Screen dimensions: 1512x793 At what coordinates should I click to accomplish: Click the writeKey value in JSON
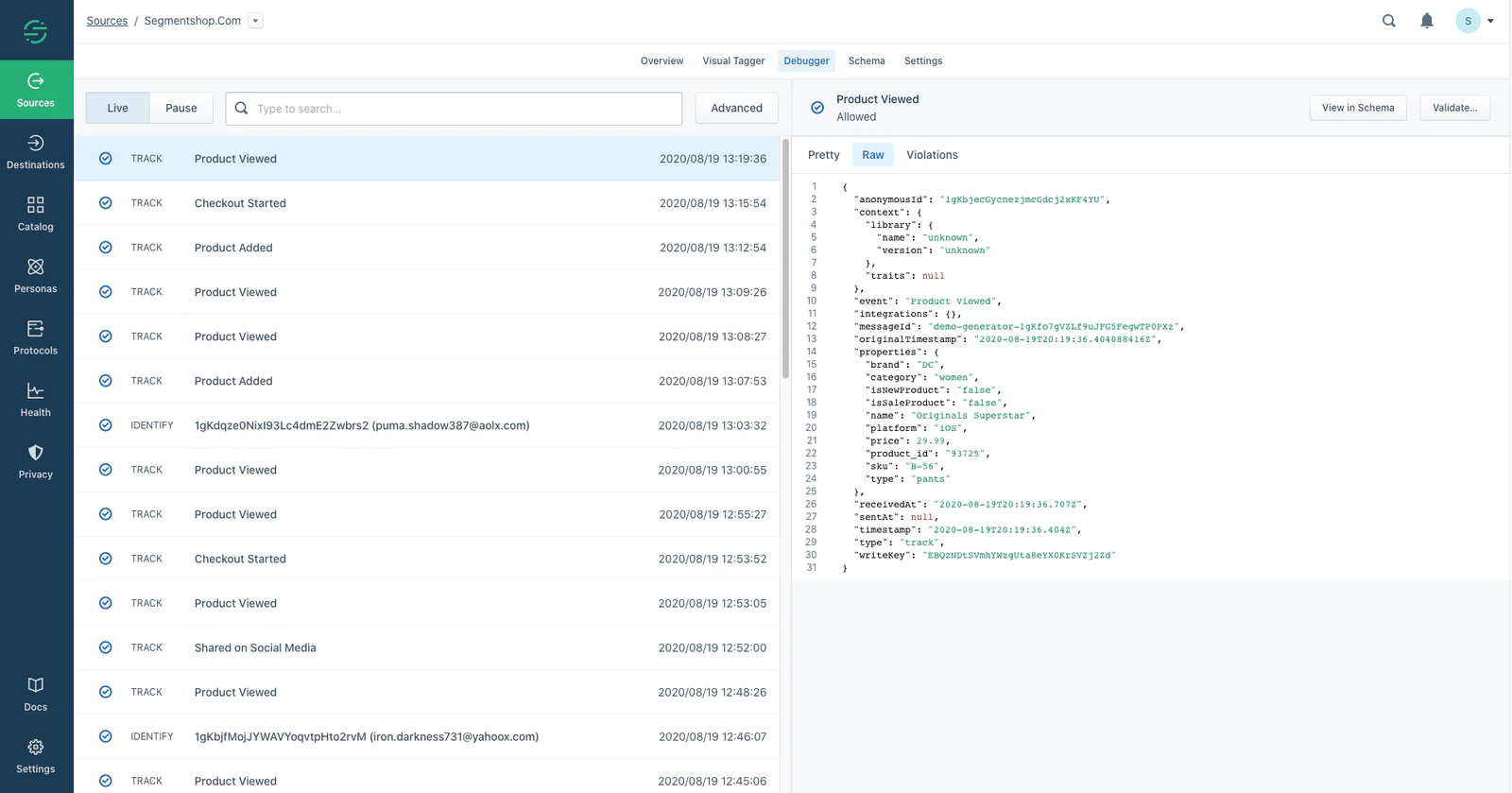point(1019,555)
